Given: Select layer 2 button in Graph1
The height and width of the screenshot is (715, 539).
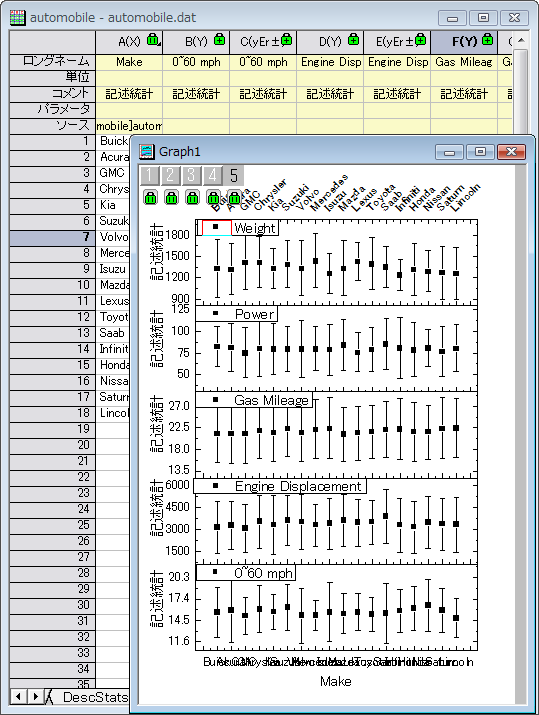Looking at the screenshot, I should [x=170, y=175].
